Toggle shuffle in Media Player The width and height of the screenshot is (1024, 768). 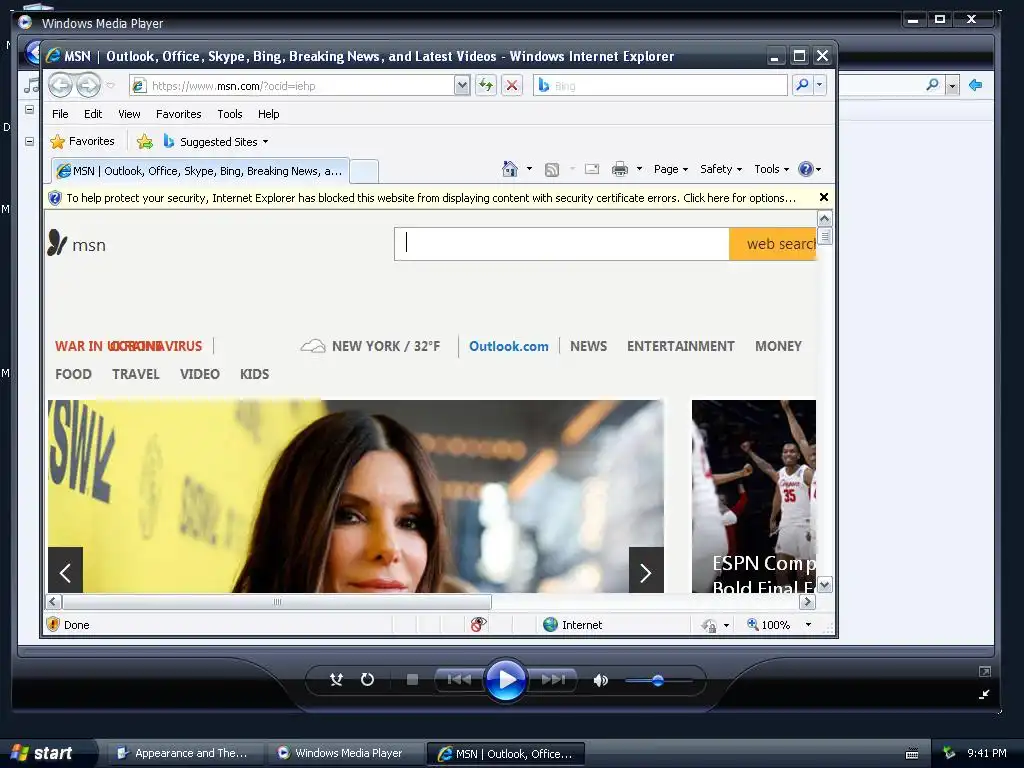click(x=336, y=680)
